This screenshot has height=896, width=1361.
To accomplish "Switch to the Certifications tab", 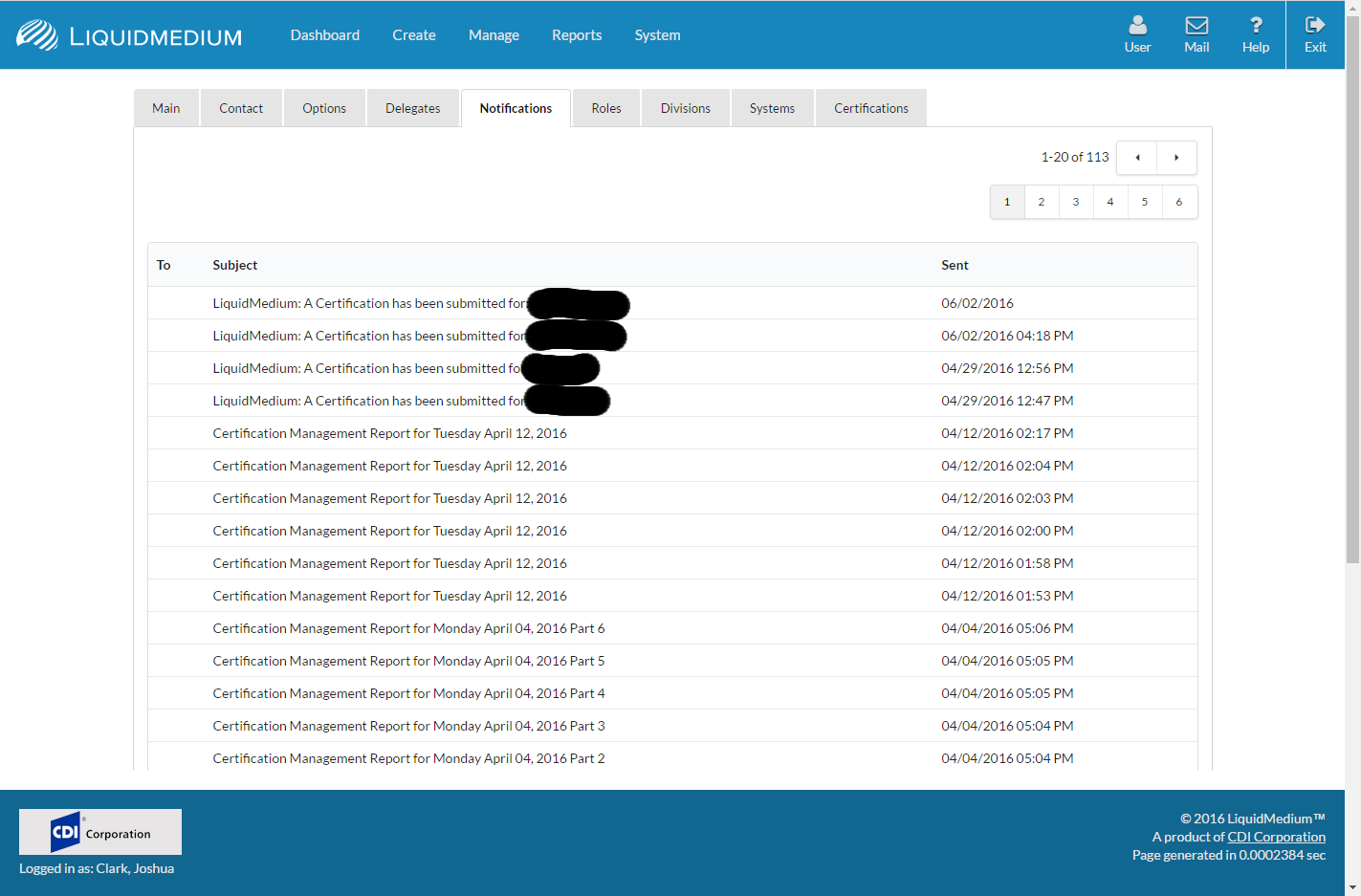I will pos(870,108).
